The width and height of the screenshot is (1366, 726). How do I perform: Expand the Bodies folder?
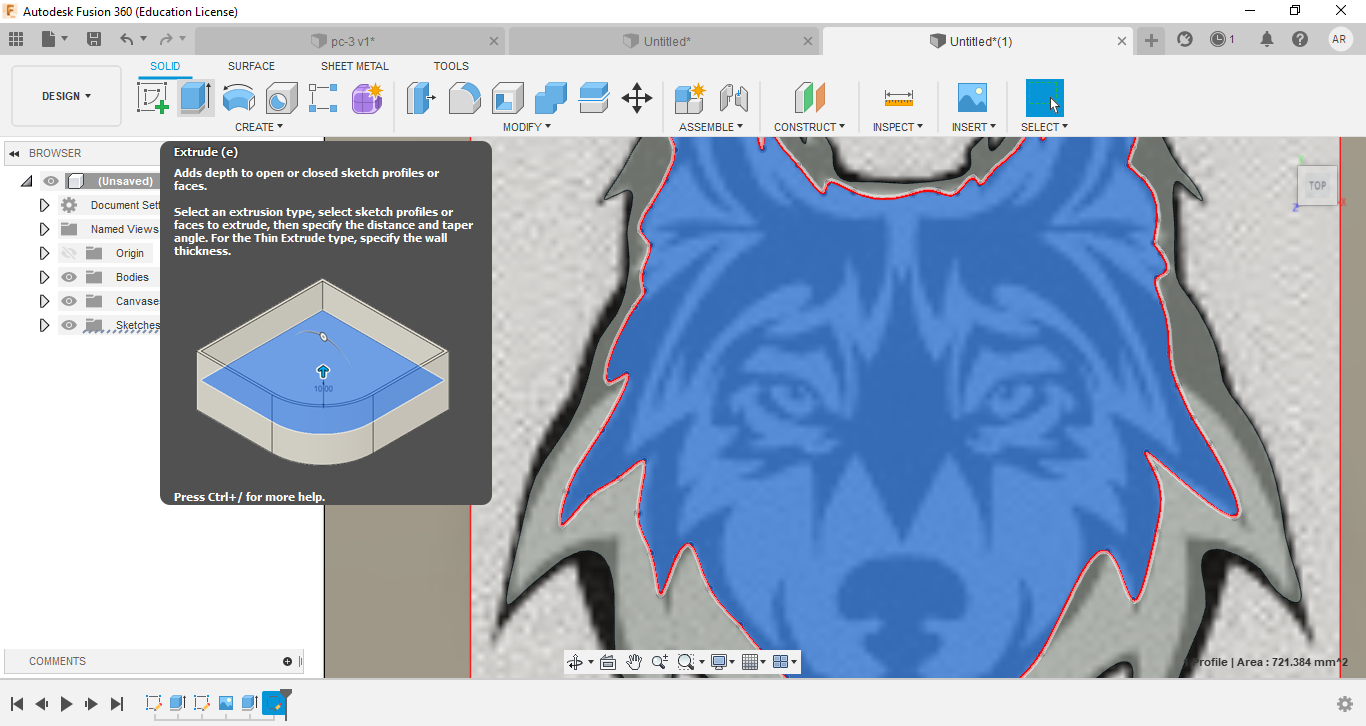click(x=44, y=277)
